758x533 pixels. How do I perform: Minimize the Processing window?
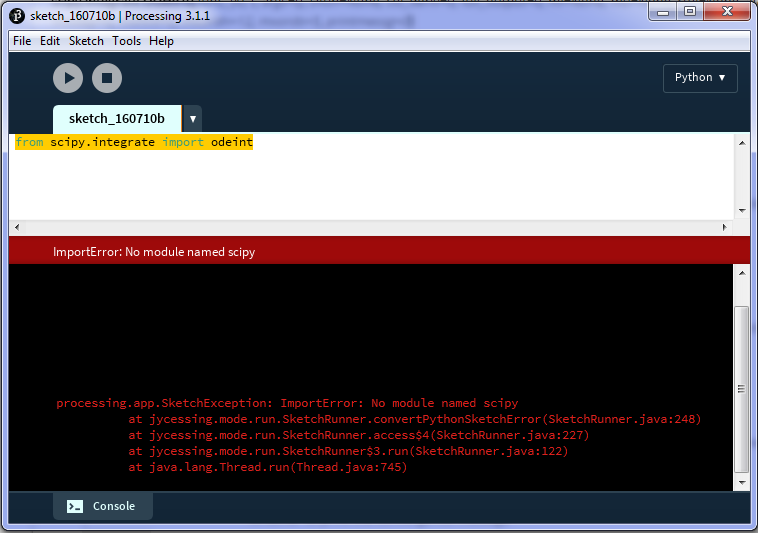click(x=663, y=12)
